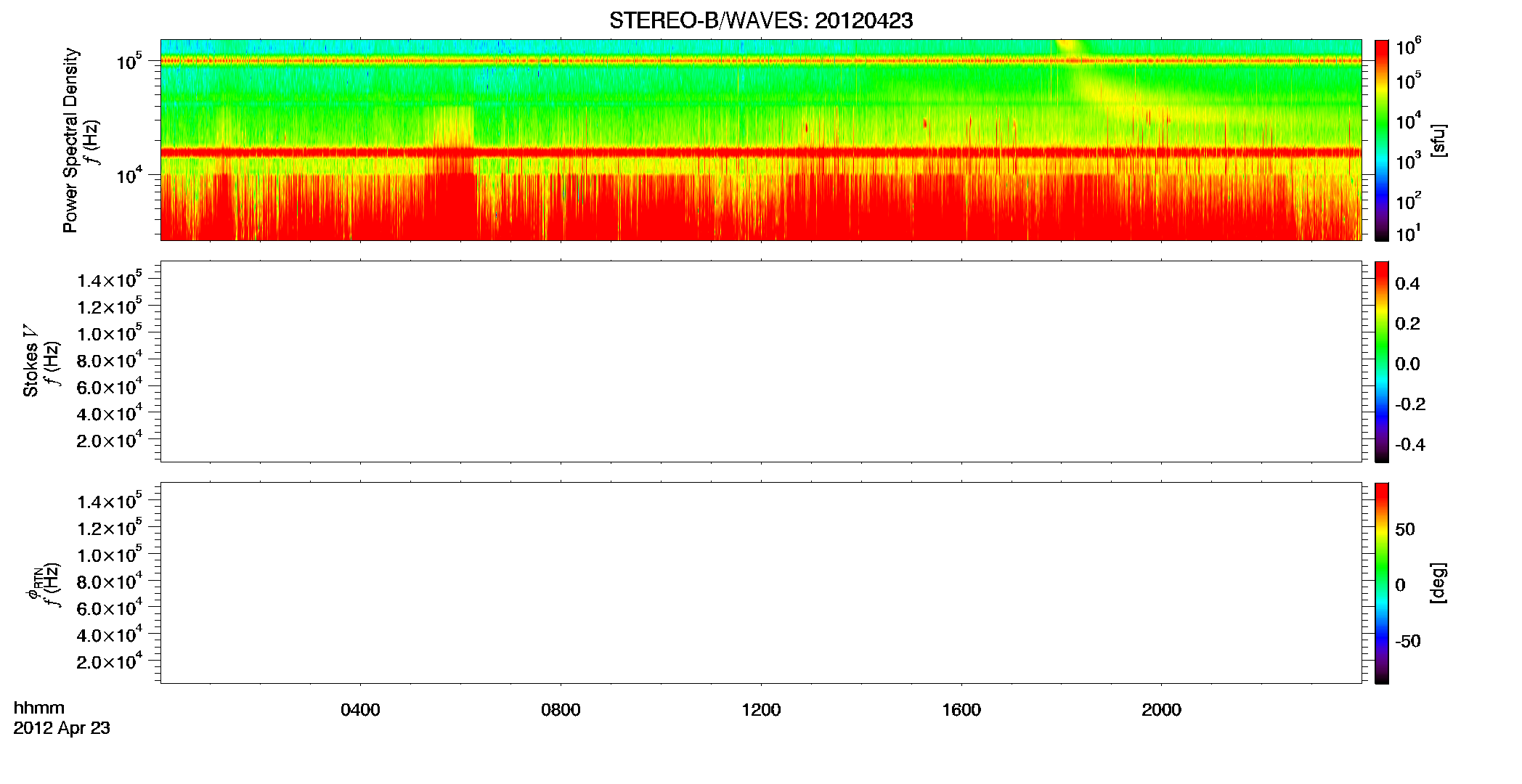Click the 1200 time tick label
The width and height of the screenshot is (1522, 784).
[x=761, y=710]
